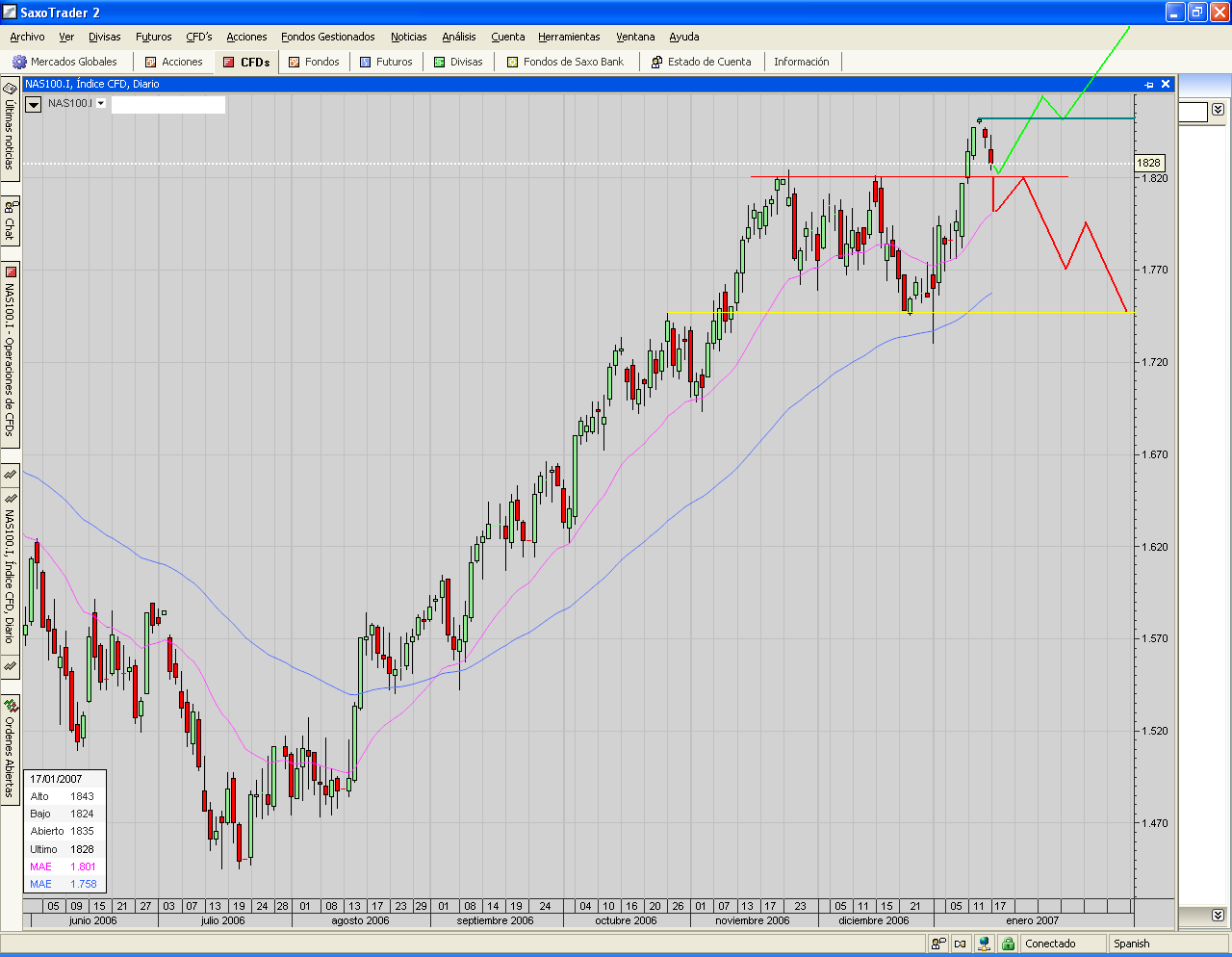
Task: Click the Conectado status text
Action: click(x=1050, y=944)
